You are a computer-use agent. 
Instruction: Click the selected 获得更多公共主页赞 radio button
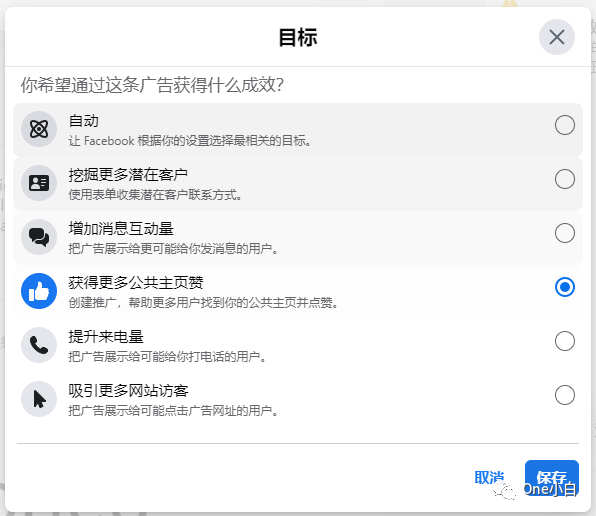tap(564, 287)
